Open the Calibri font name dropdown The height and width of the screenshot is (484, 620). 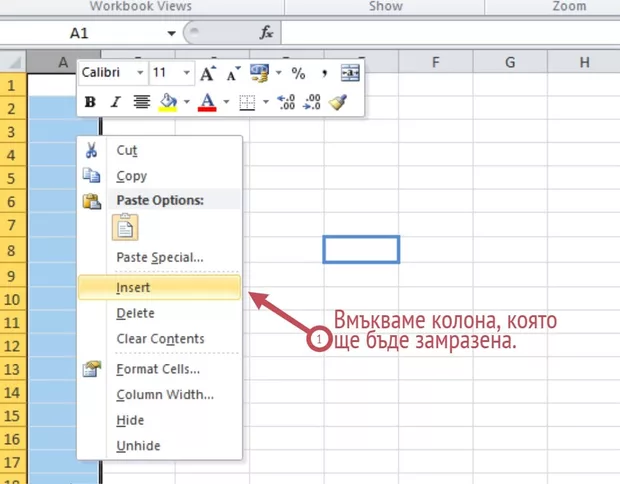coord(140,73)
